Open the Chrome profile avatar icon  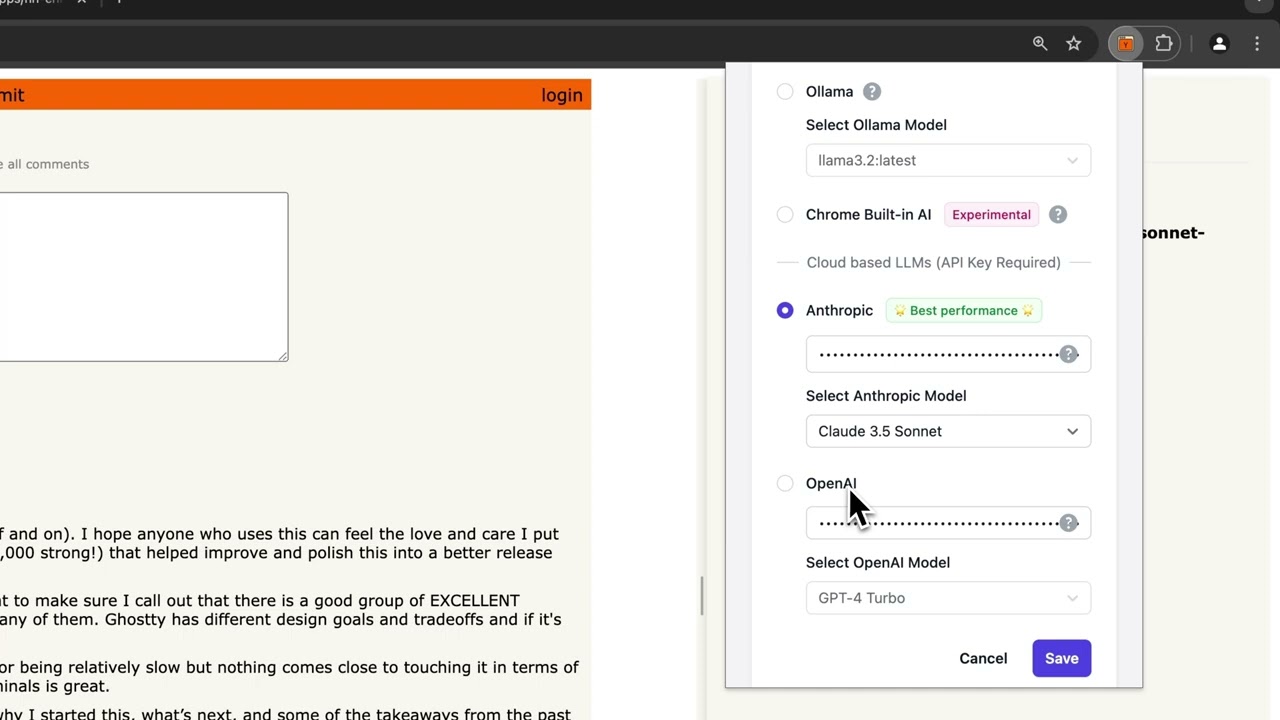pyautogui.click(x=1219, y=43)
